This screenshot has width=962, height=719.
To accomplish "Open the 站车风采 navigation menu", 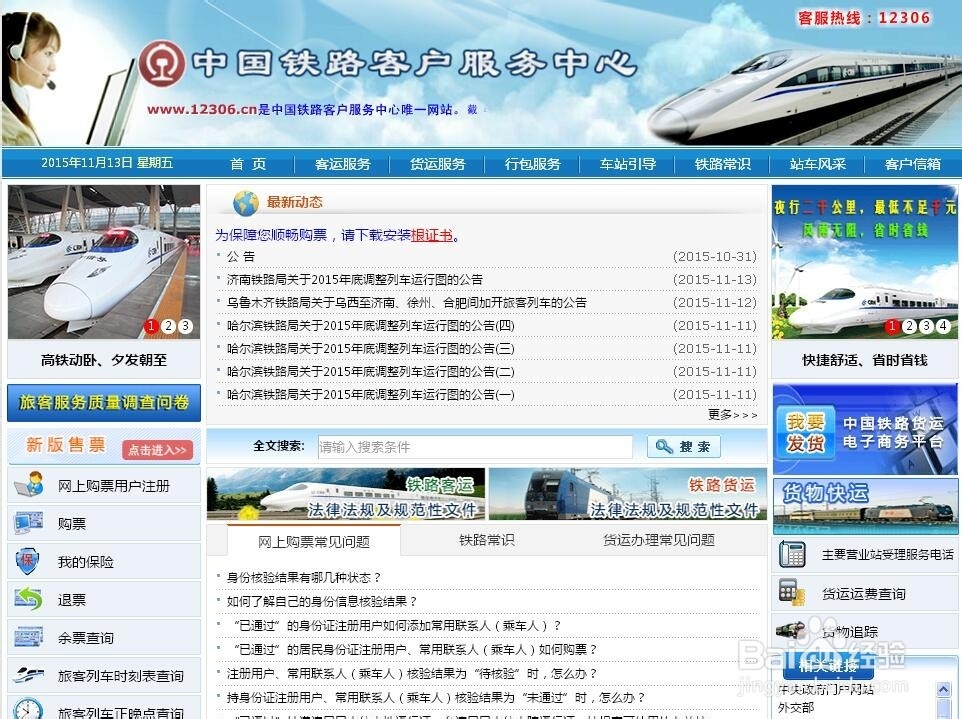I will pos(818,164).
